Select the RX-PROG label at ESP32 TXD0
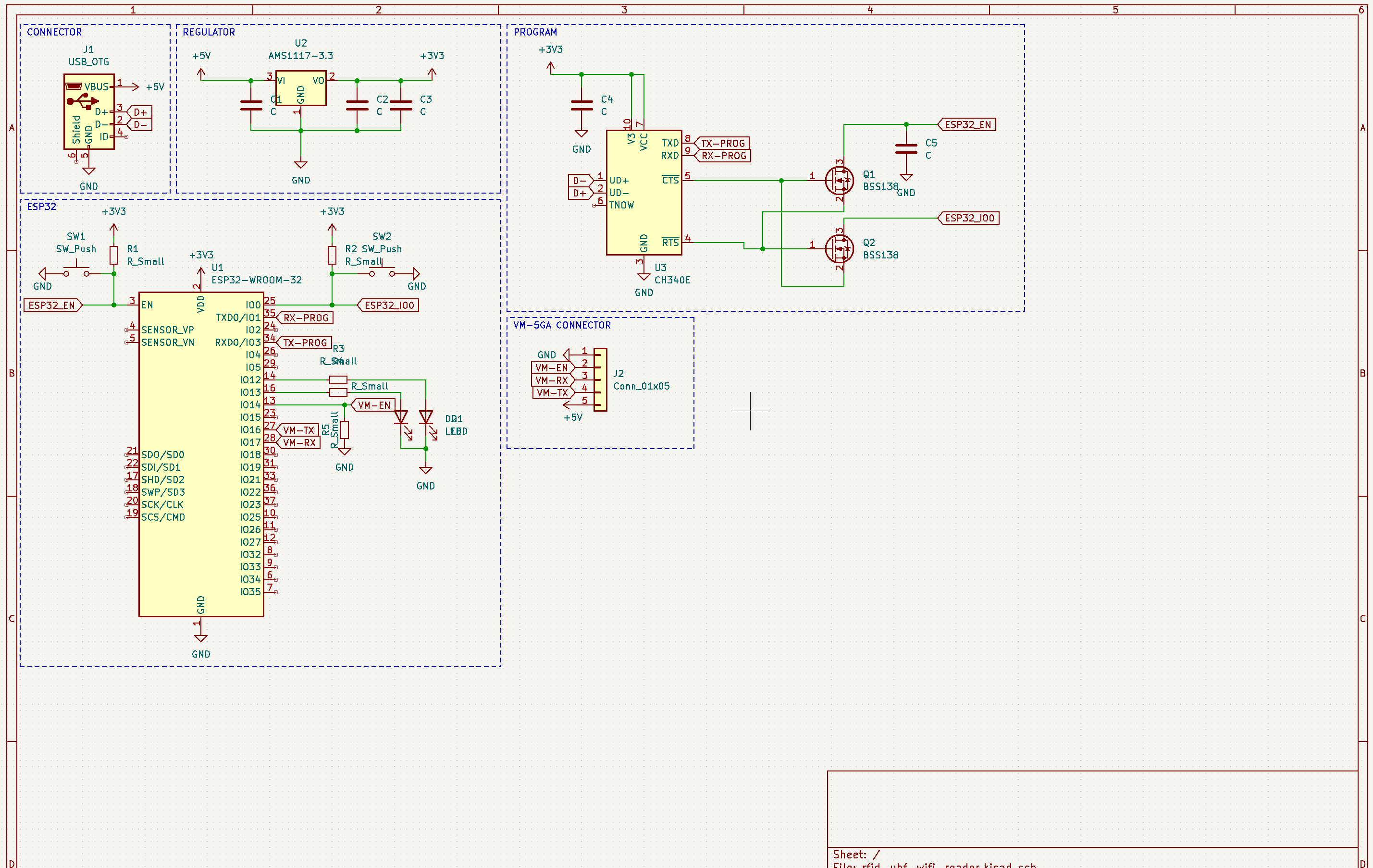 305,318
